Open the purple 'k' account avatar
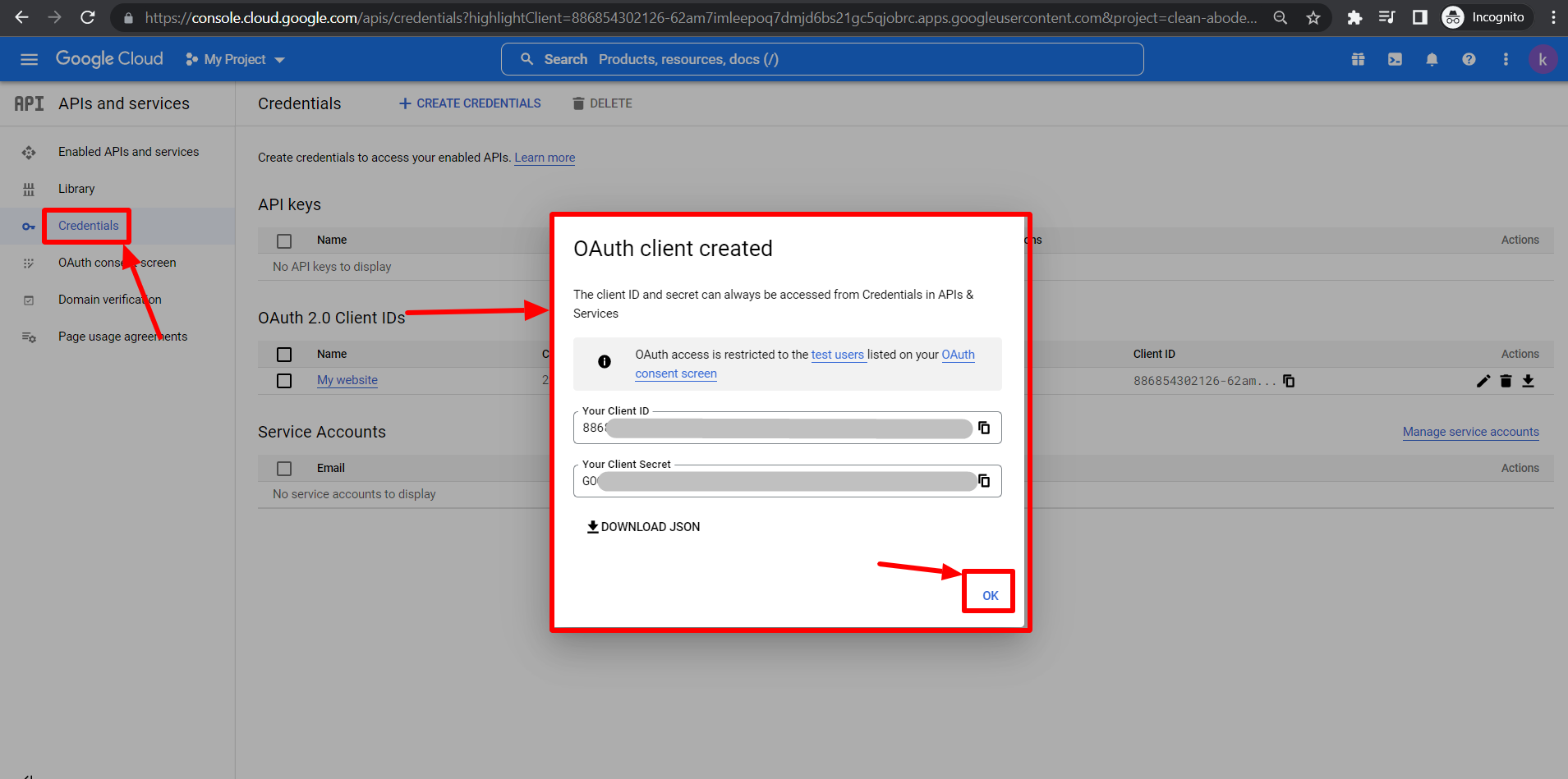 click(x=1543, y=59)
